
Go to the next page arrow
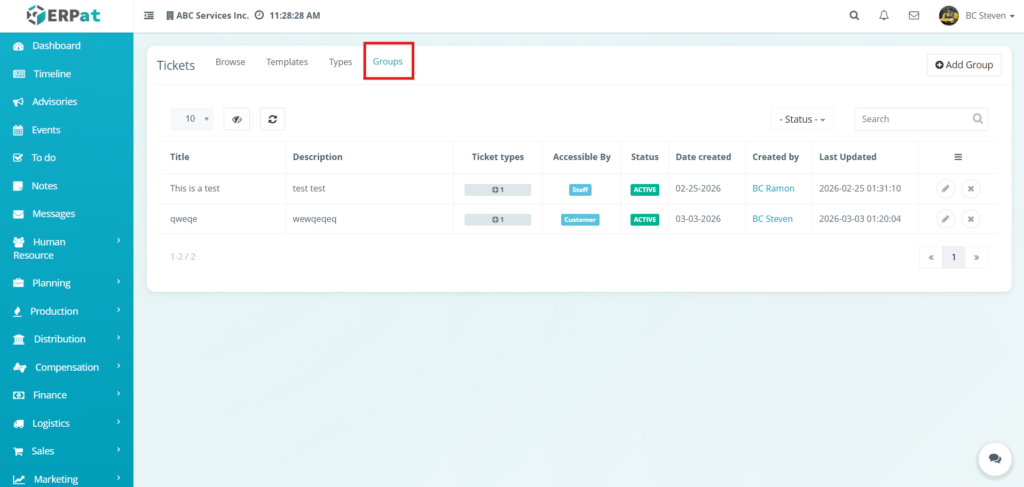976,257
